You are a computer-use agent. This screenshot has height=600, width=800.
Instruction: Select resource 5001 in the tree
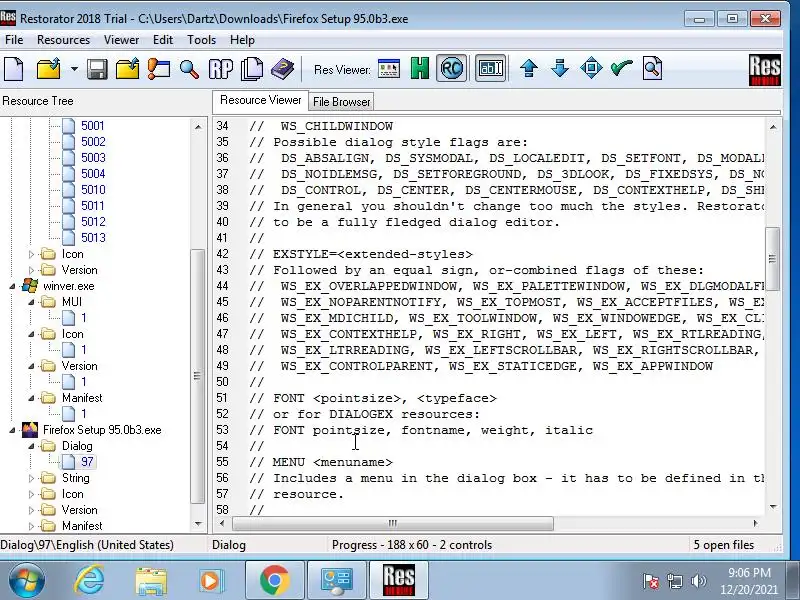pos(92,126)
